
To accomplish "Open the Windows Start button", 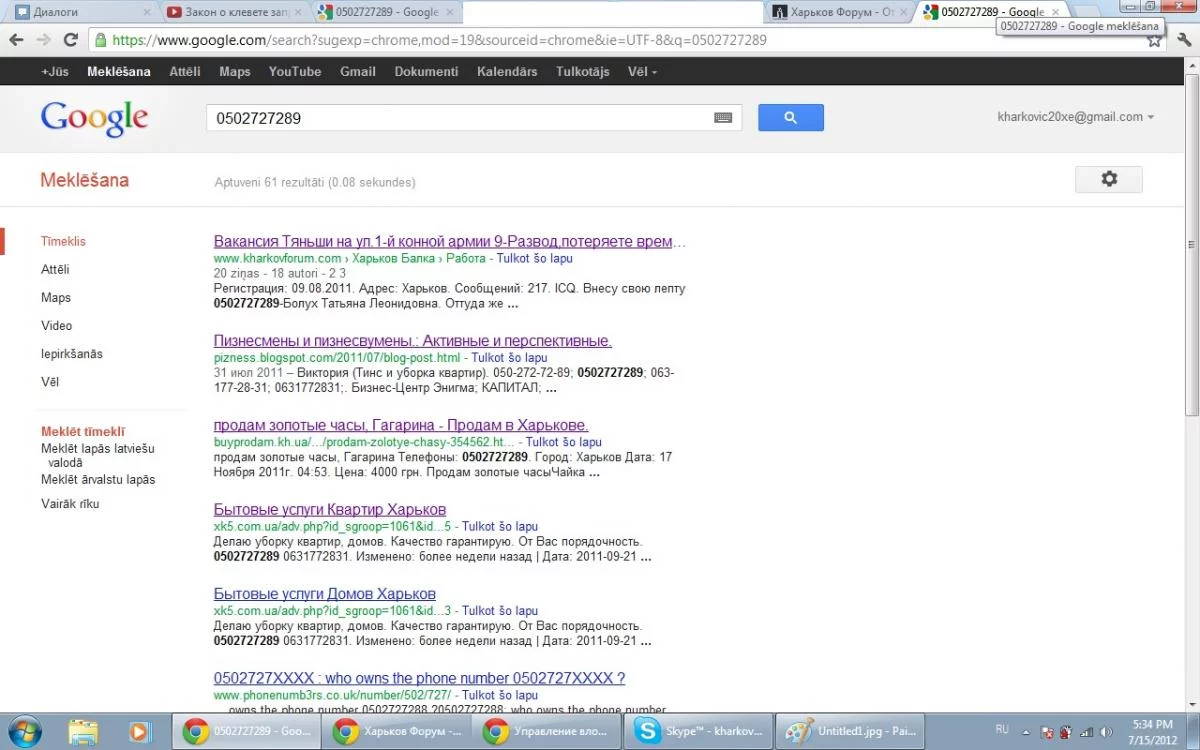I will (24, 731).
